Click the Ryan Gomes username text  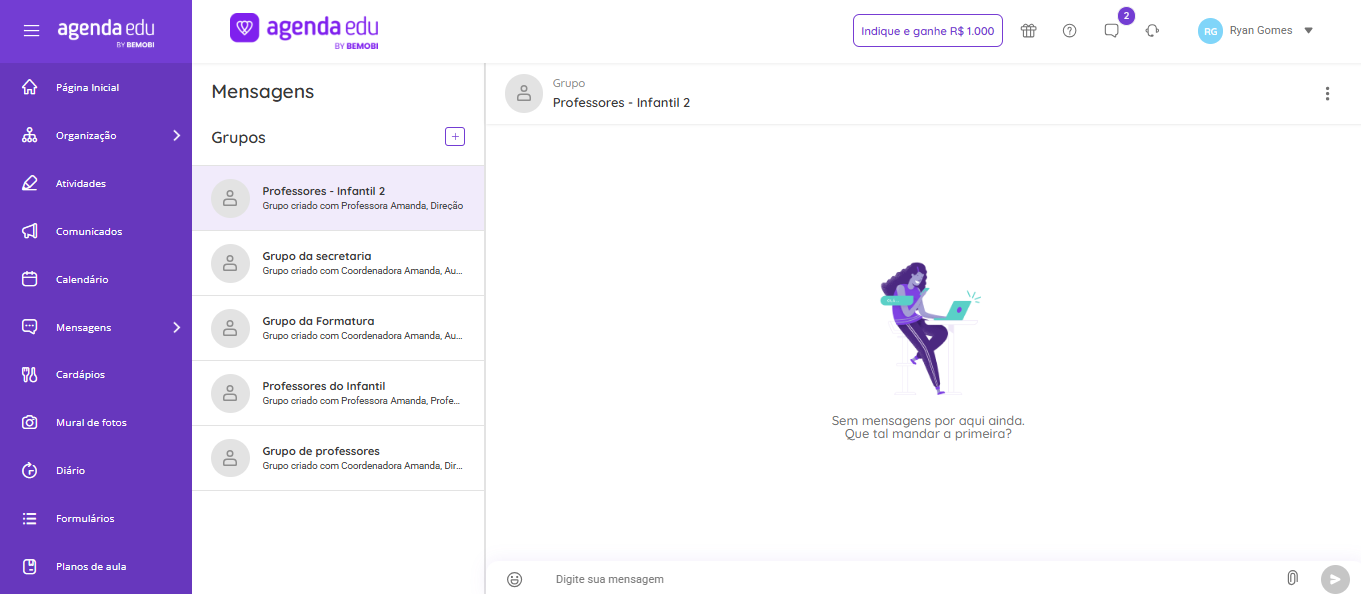pos(1261,31)
